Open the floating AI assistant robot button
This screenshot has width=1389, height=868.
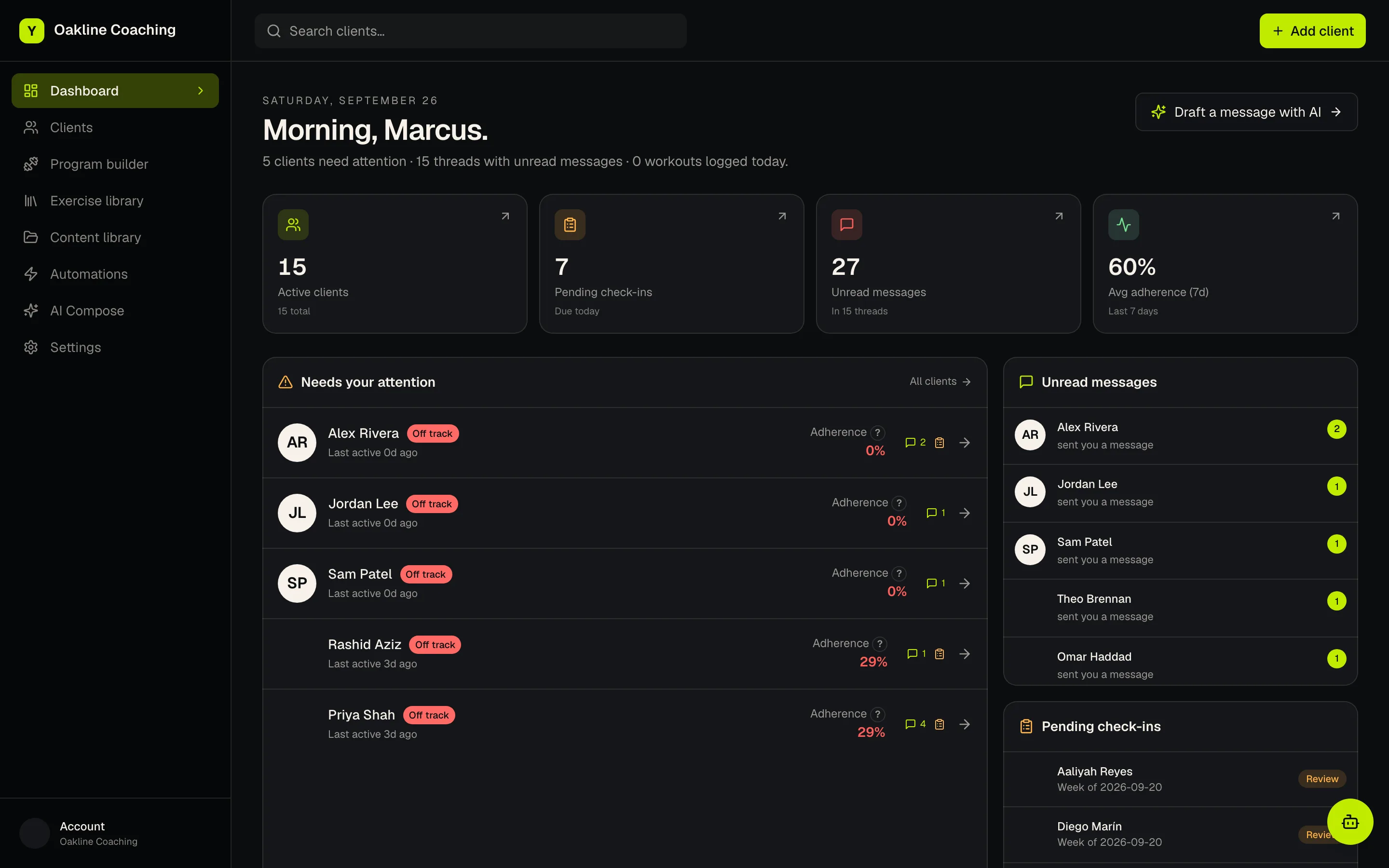pyautogui.click(x=1350, y=822)
